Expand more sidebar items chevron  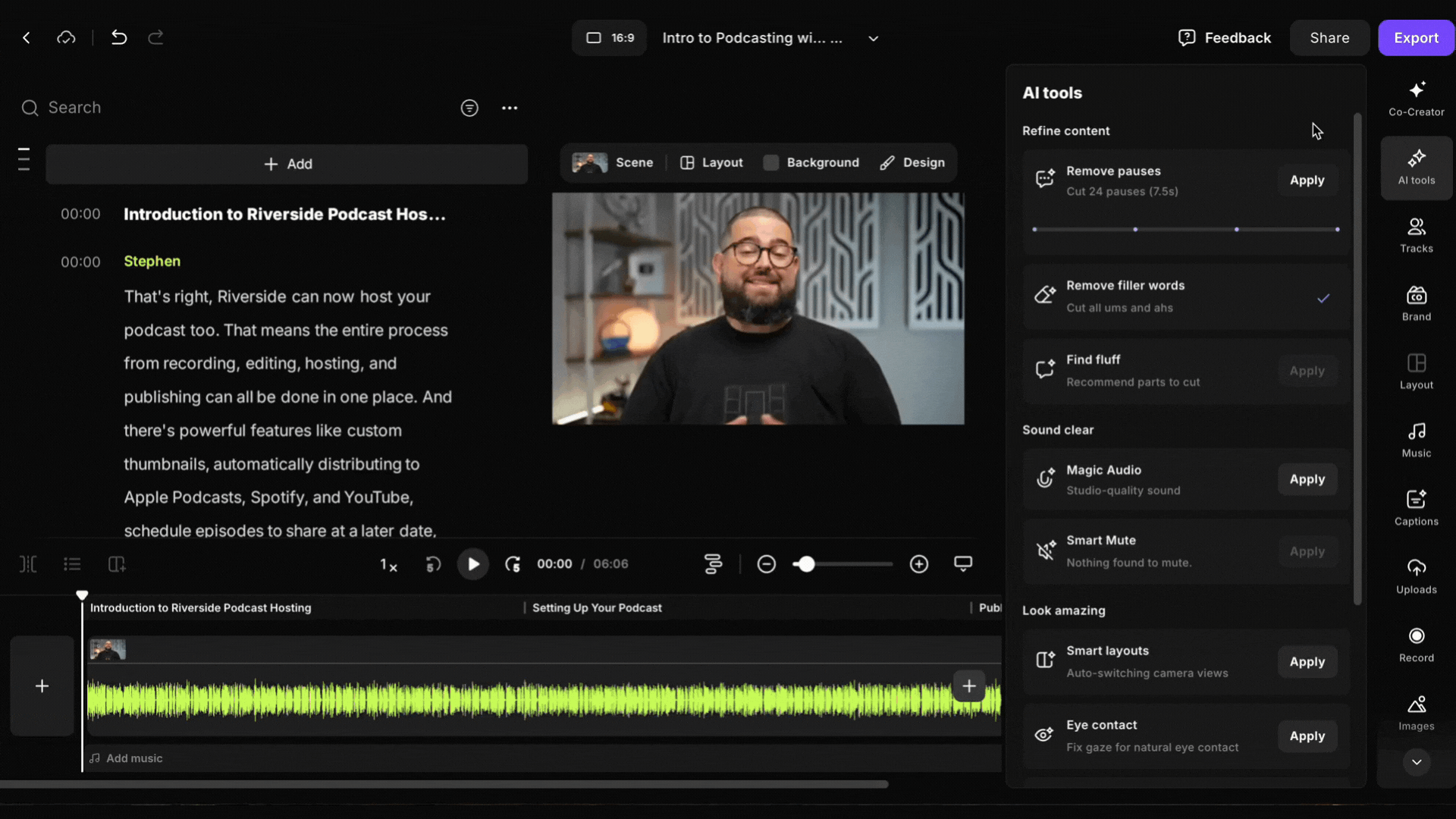pyautogui.click(x=1416, y=761)
